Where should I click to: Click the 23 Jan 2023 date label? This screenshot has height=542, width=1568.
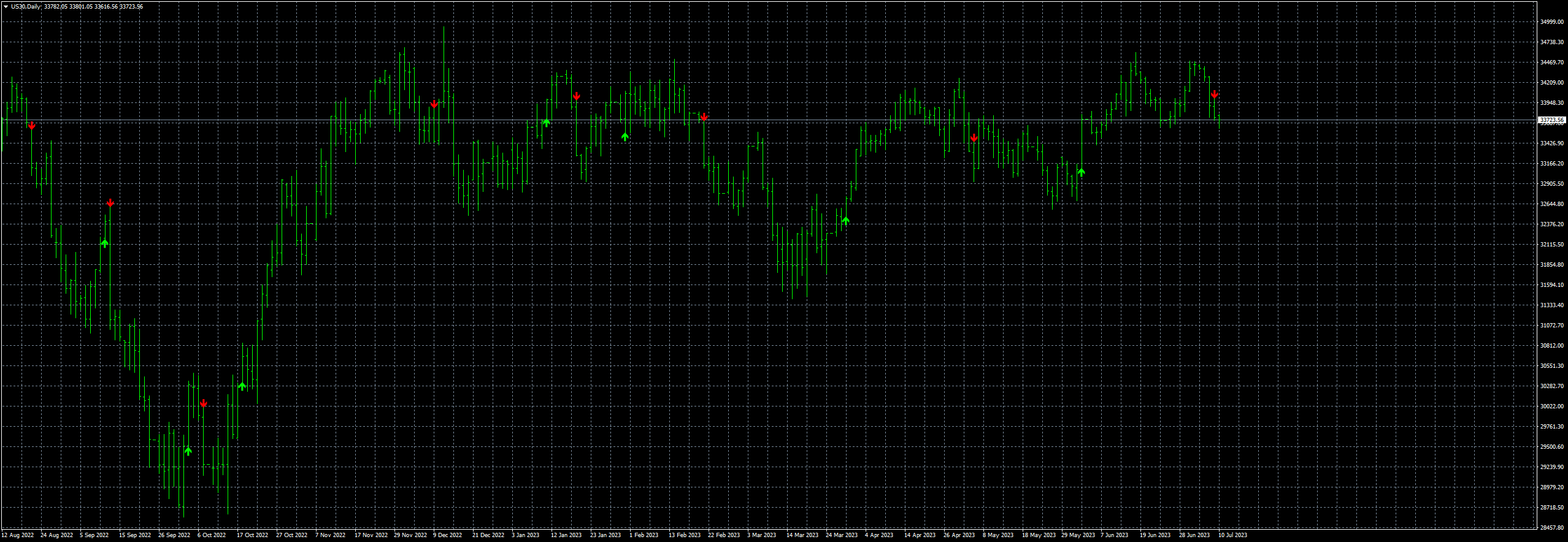point(605,535)
